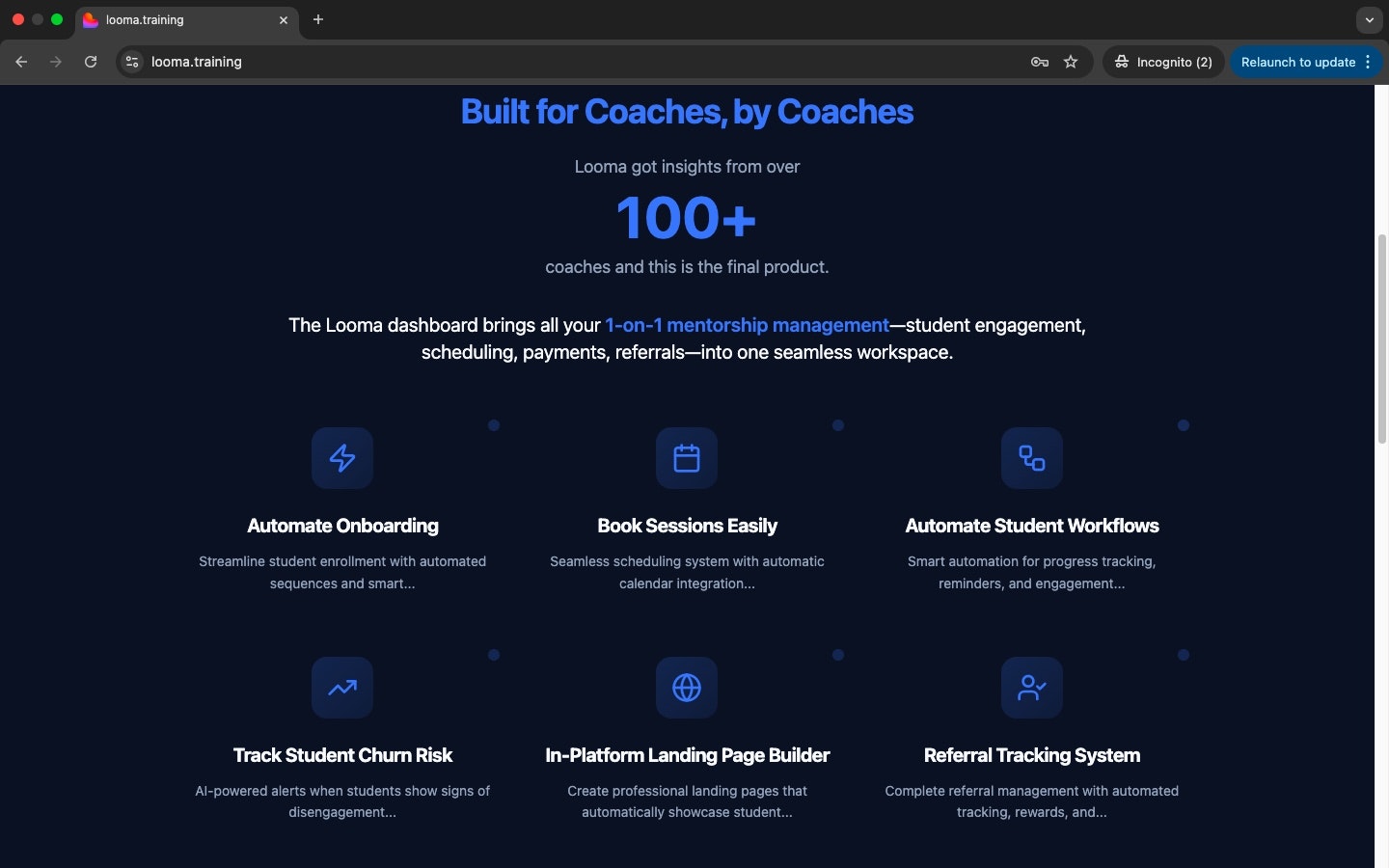Click the workflow icon above Automate Student Workflows
1389x868 pixels.
pos(1032,458)
